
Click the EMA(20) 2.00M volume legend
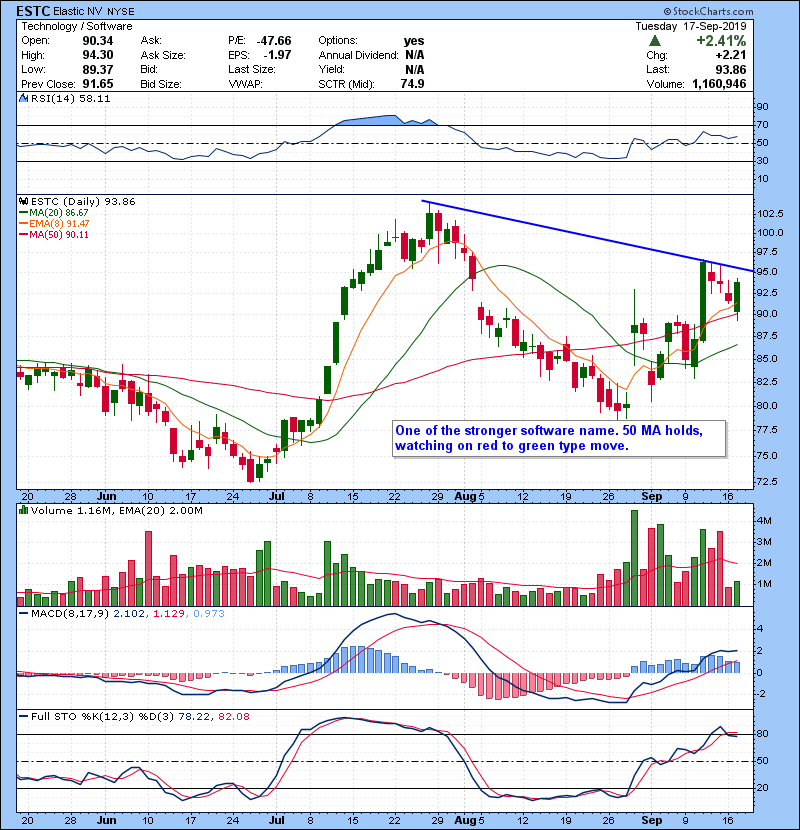click(x=161, y=511)
